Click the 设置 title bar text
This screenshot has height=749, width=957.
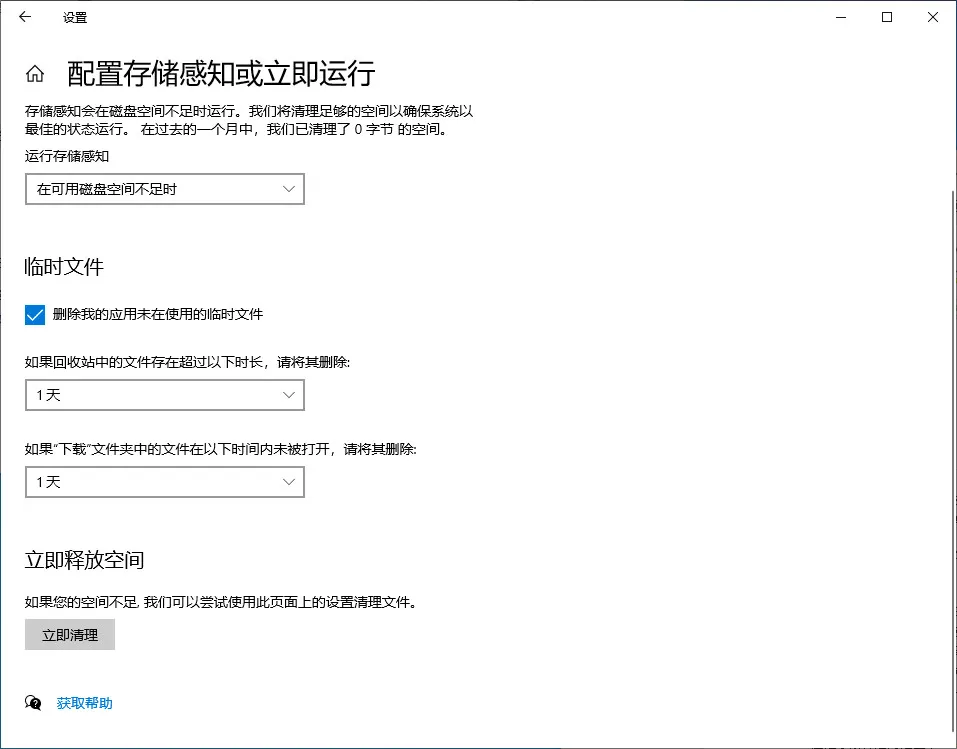73,17
